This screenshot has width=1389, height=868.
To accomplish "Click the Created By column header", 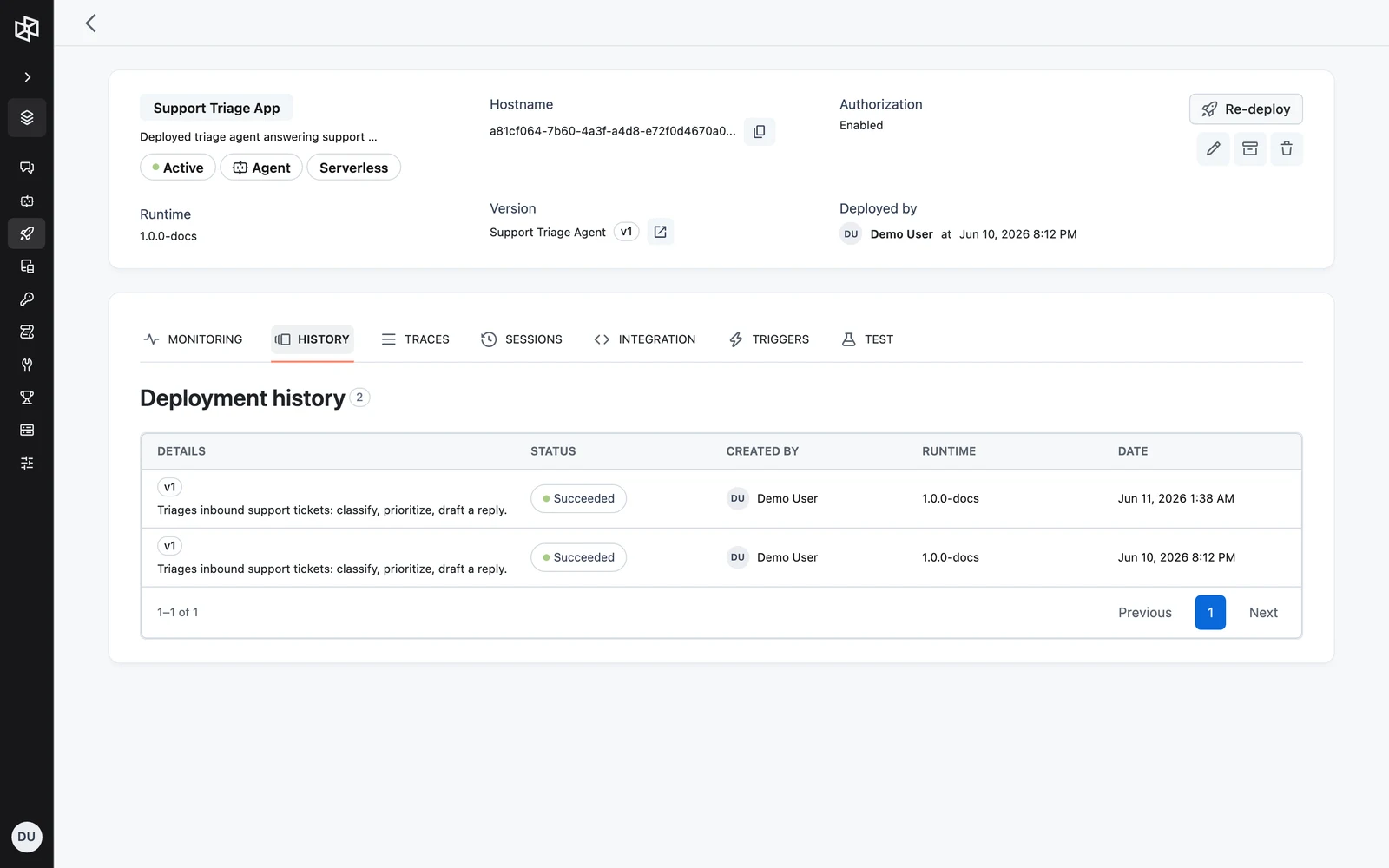I will [x=762, y=451].
